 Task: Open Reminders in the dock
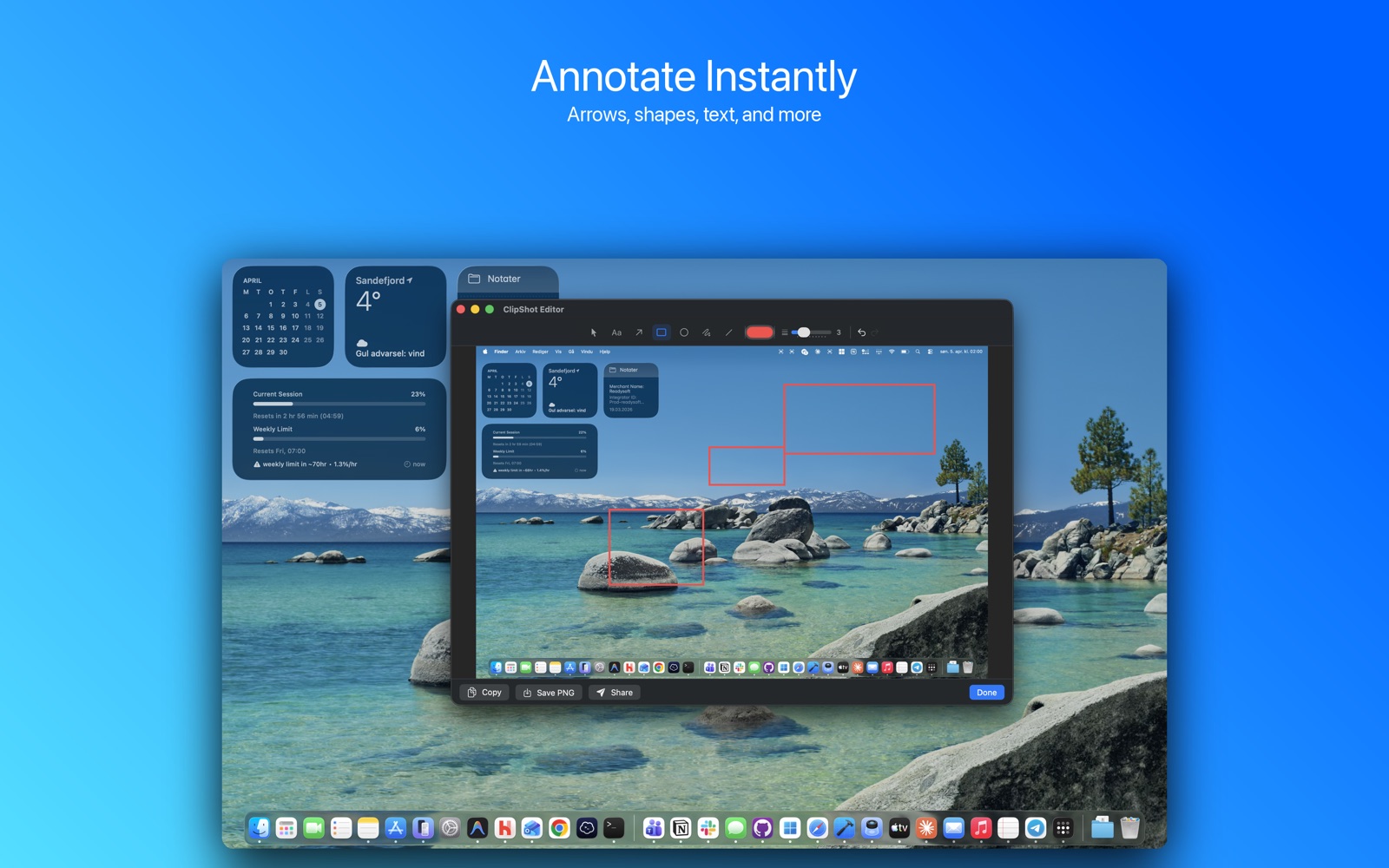(341, 828)
